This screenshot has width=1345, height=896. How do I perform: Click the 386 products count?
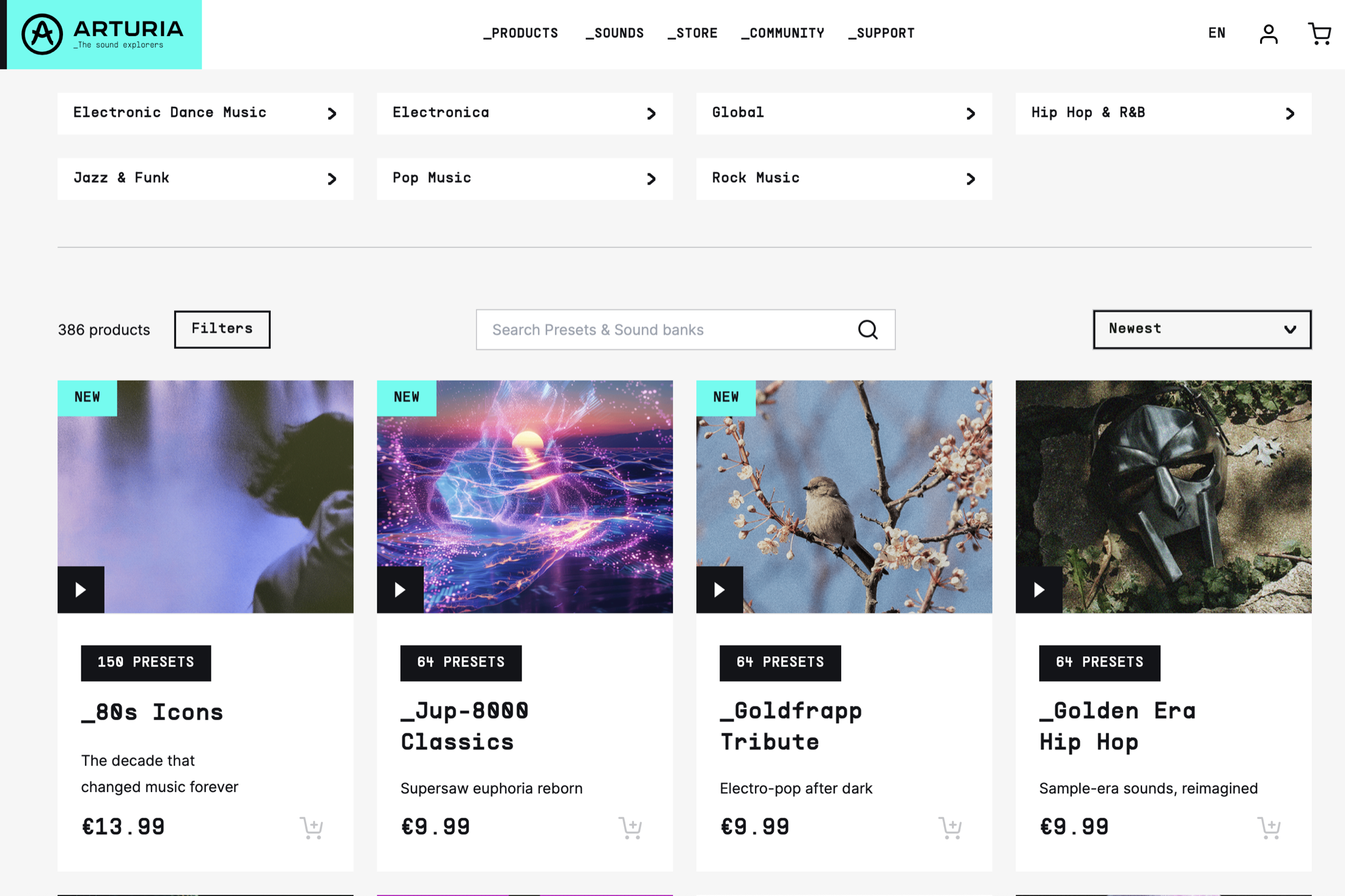(x=103, y=330)
